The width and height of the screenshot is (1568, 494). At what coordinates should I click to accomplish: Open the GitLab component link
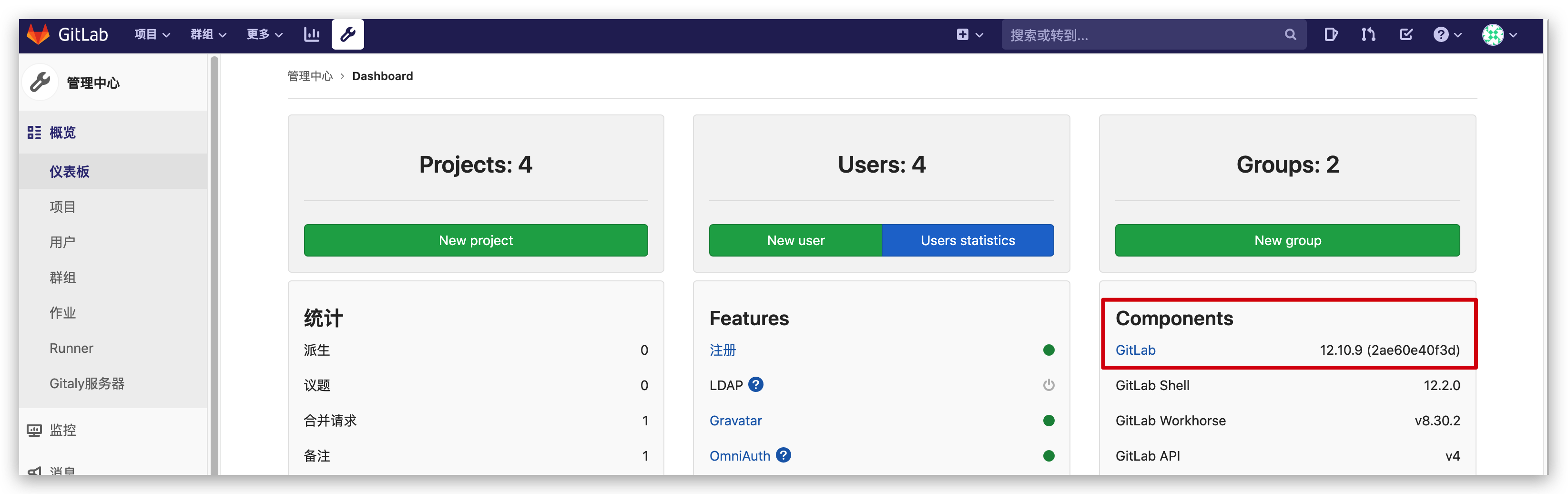point(1135,350)
